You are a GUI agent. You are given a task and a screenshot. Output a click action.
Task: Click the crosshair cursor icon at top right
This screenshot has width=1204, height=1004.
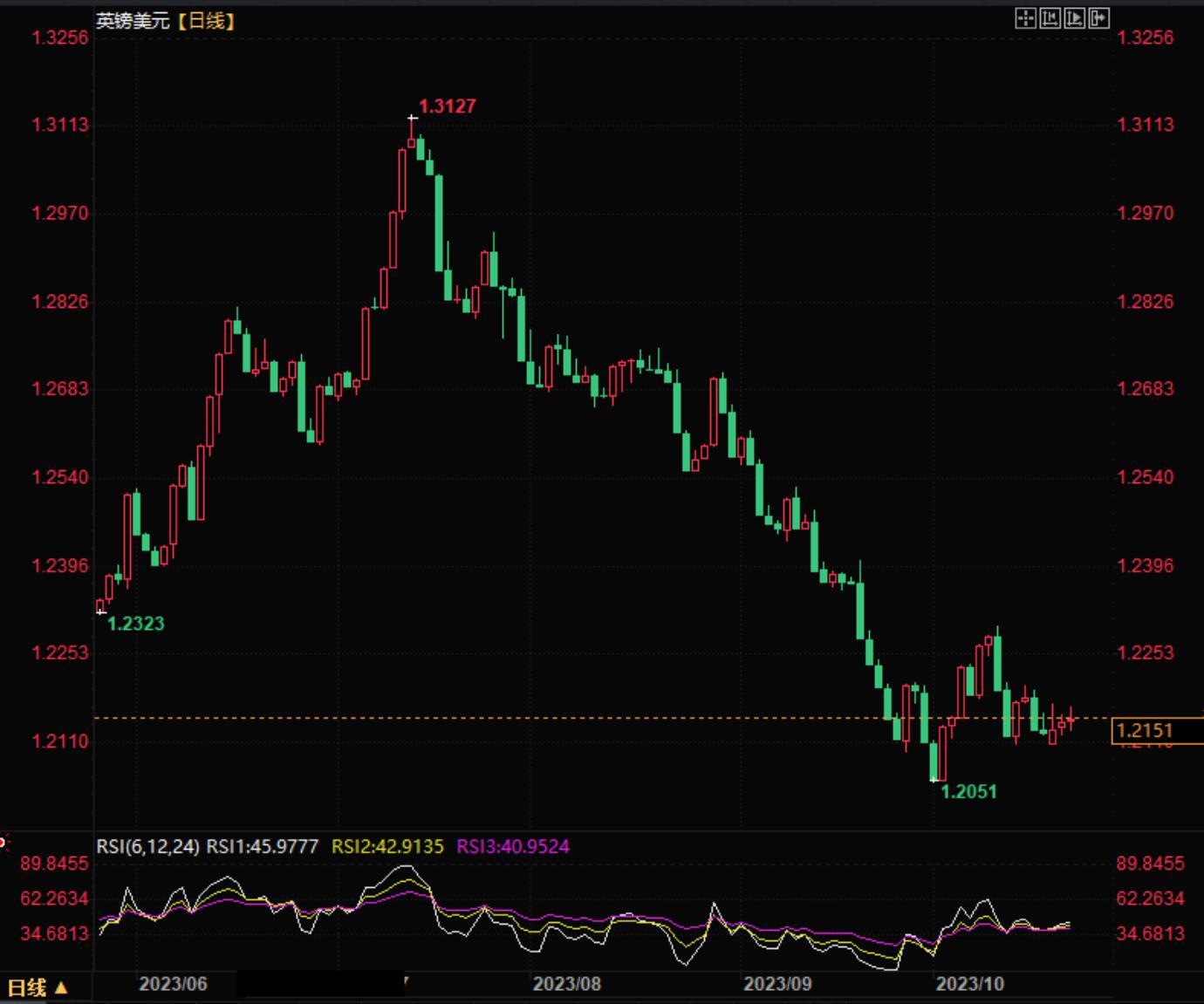click(1026, 18)
